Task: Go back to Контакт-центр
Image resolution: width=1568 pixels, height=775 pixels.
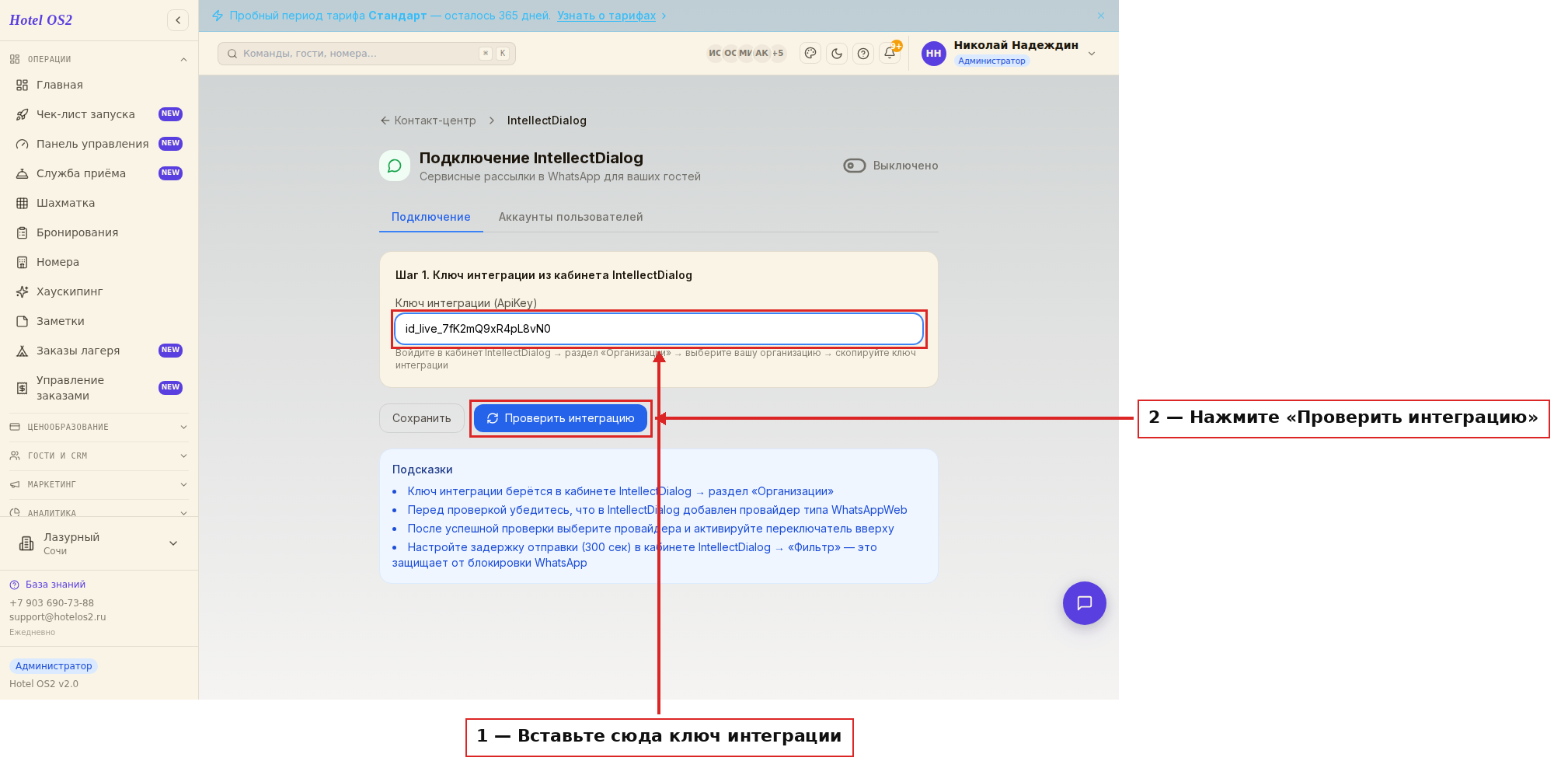Action: [x=427, y=120]
